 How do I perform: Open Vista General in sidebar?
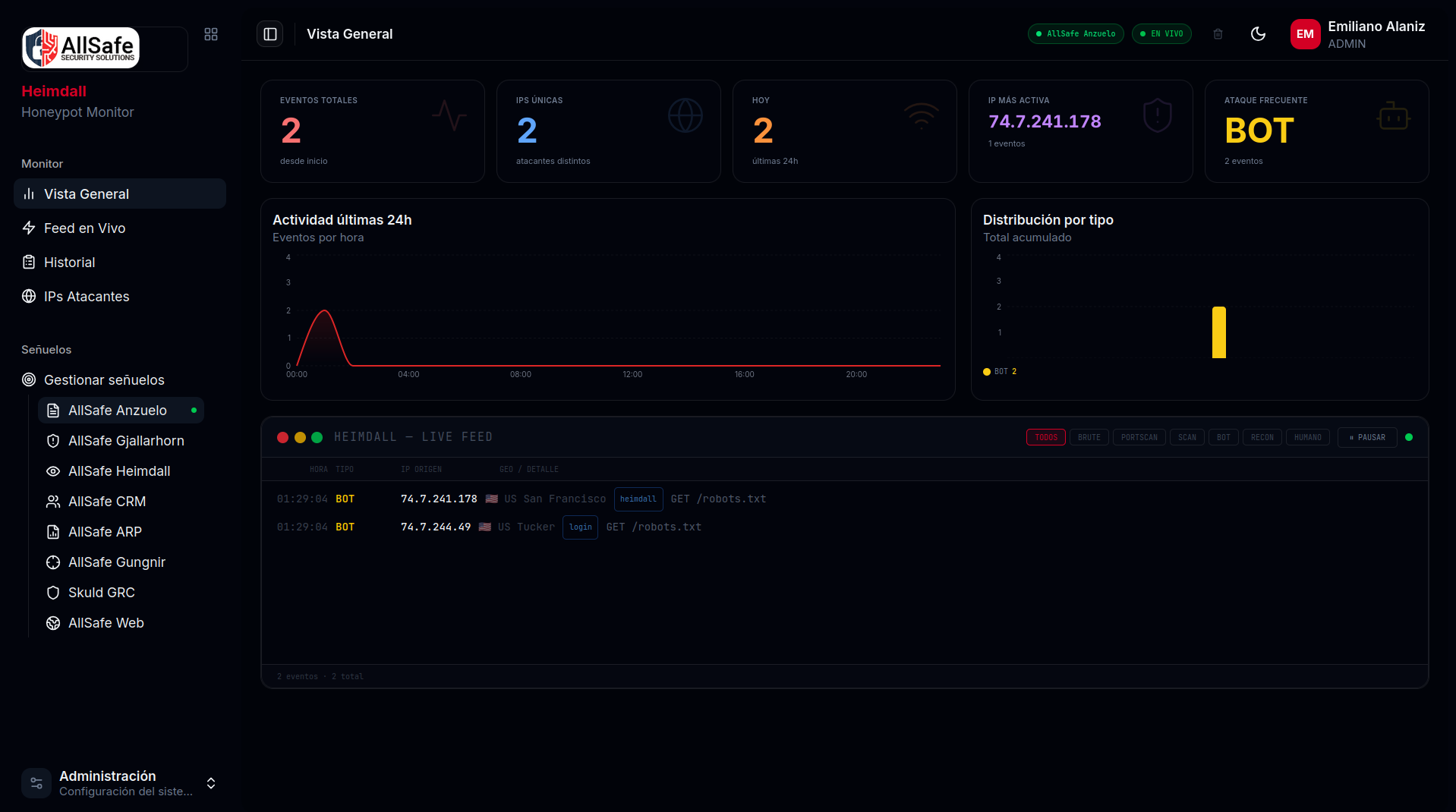(x=120, y=194)
